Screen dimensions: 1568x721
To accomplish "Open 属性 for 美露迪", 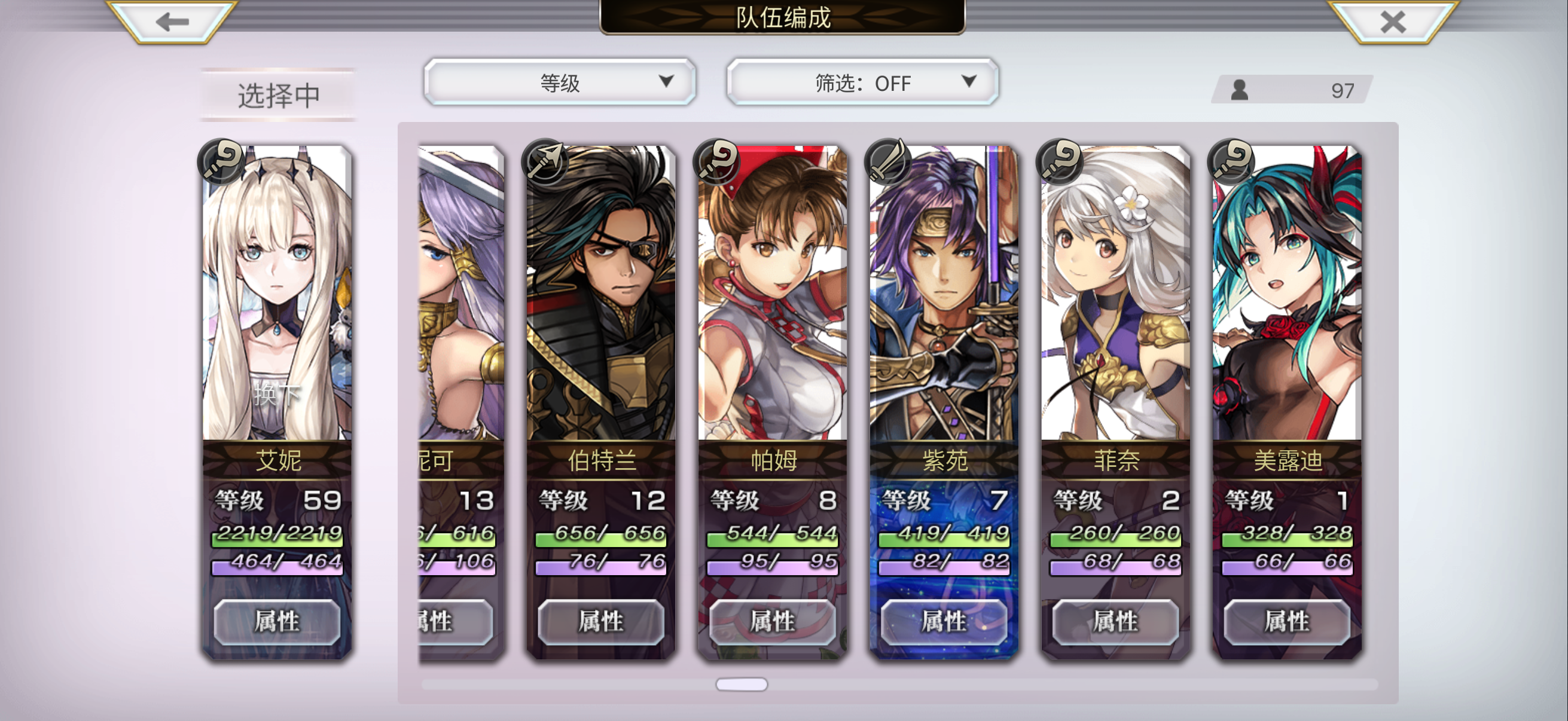I will pyautogui.click(x=1287, y=622).
